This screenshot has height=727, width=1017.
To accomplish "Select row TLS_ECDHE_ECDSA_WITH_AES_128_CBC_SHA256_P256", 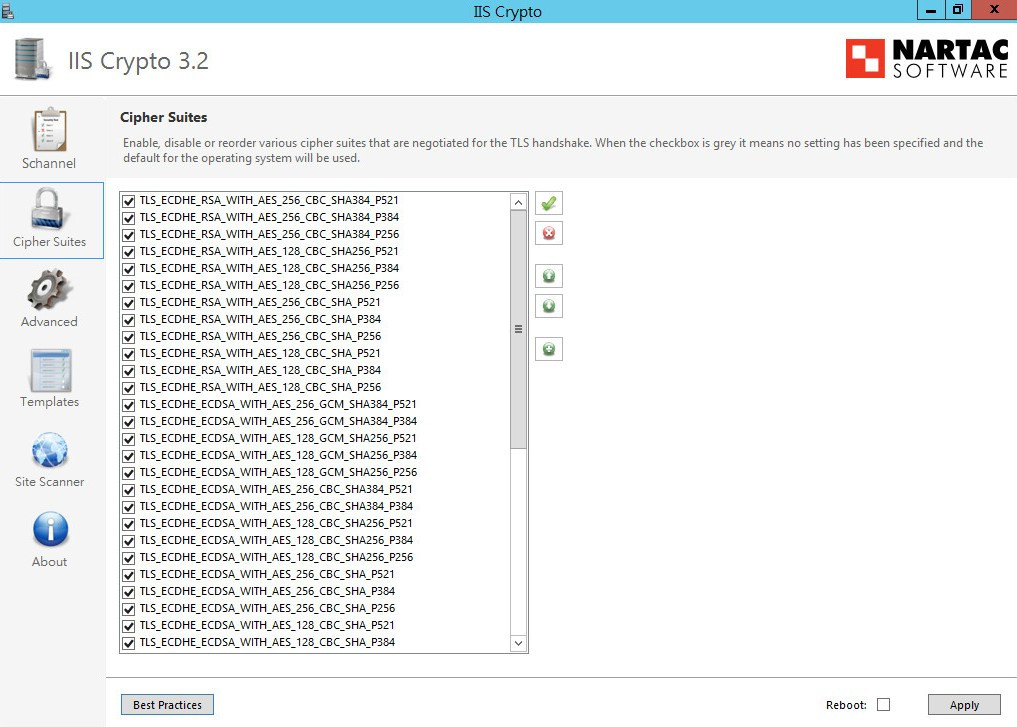I will click(x=315, y=557).
